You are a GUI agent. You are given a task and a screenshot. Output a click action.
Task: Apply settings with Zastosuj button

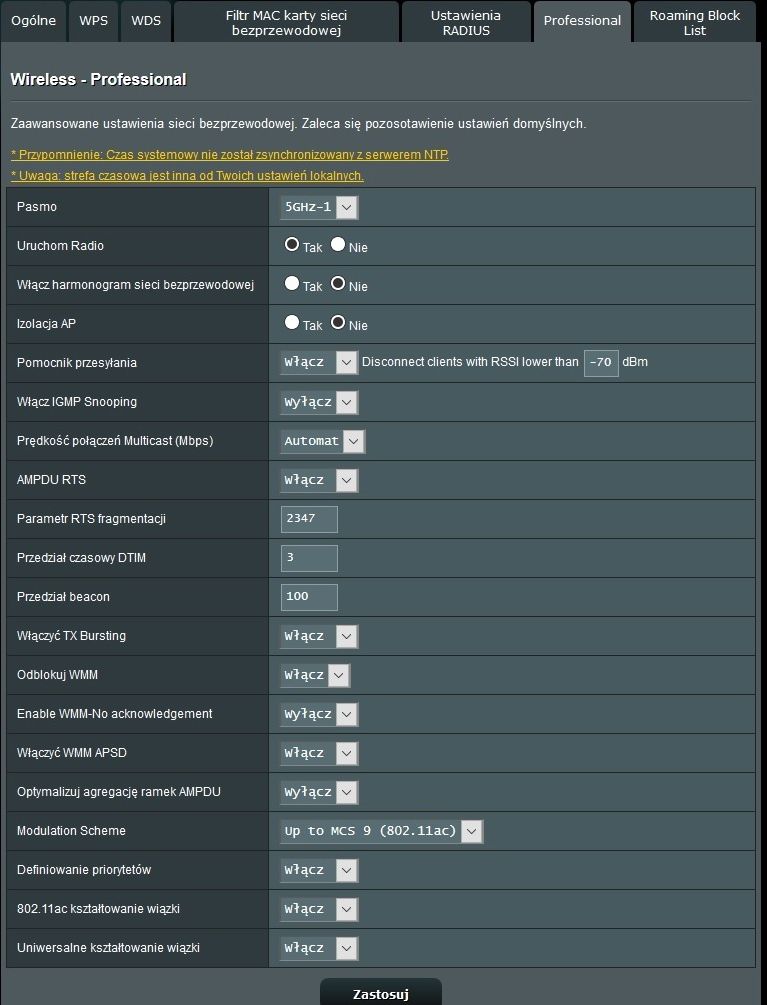[381, 993]
